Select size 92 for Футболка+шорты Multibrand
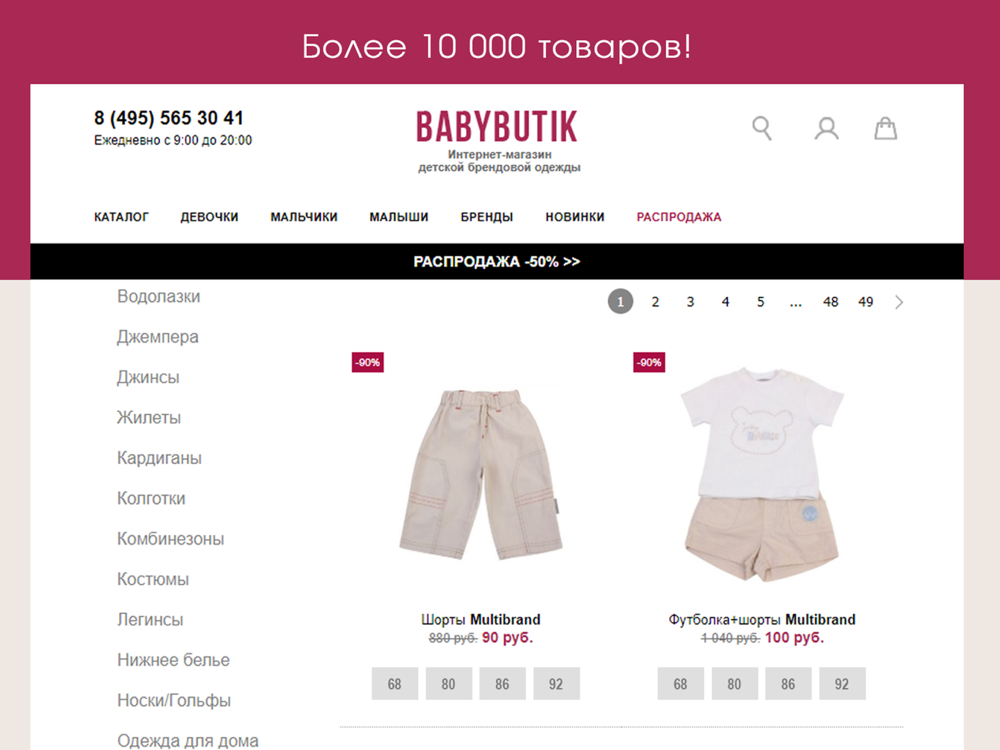The height and width of the screenshot is (750, 1000). pyautogui.click(x=842, y=684)
